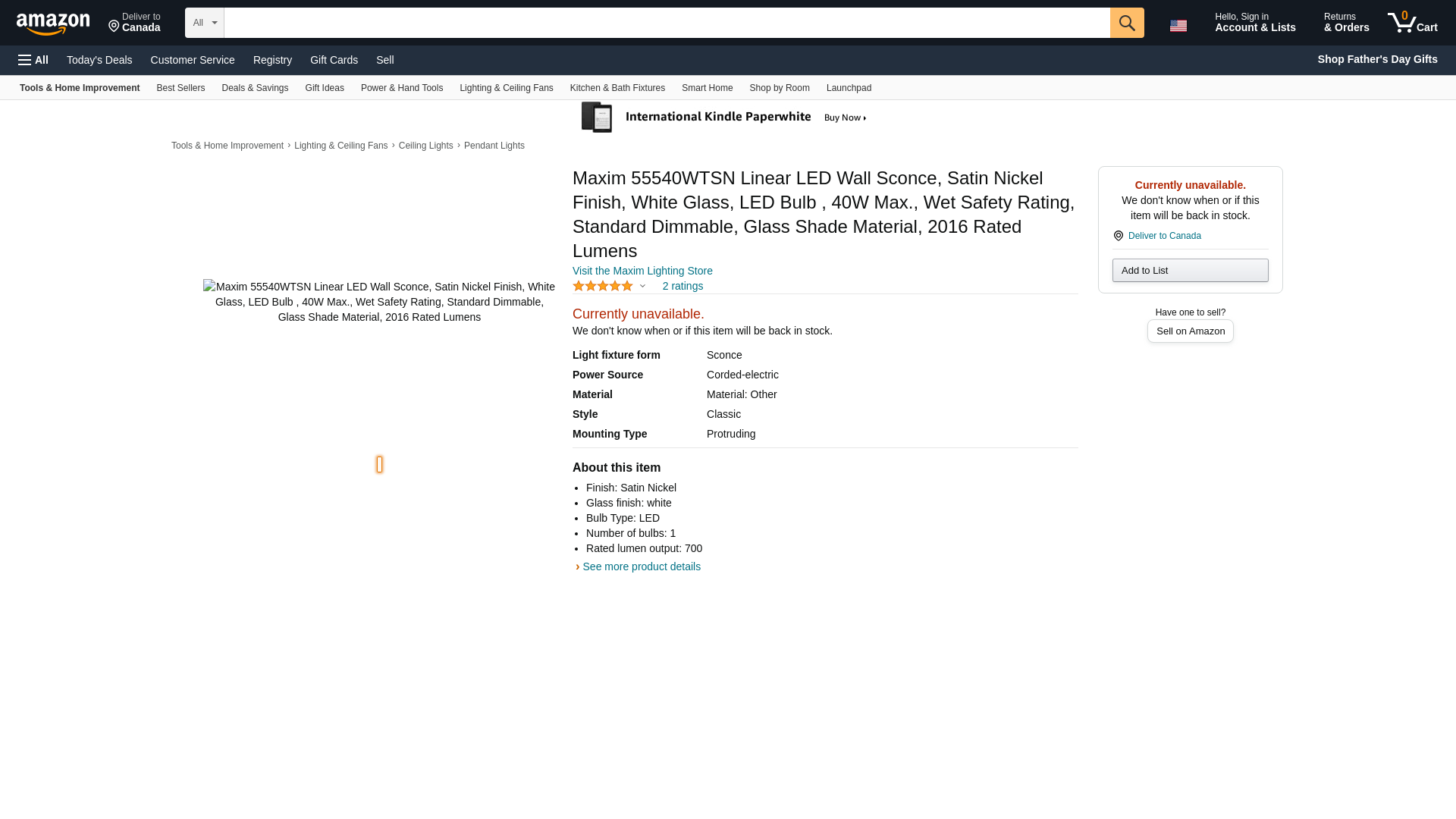Open the Best Sellers tab
Image resolution: width=1456 pixels, height=819 pixels.
pyautogui.click(x=180, y=88)
